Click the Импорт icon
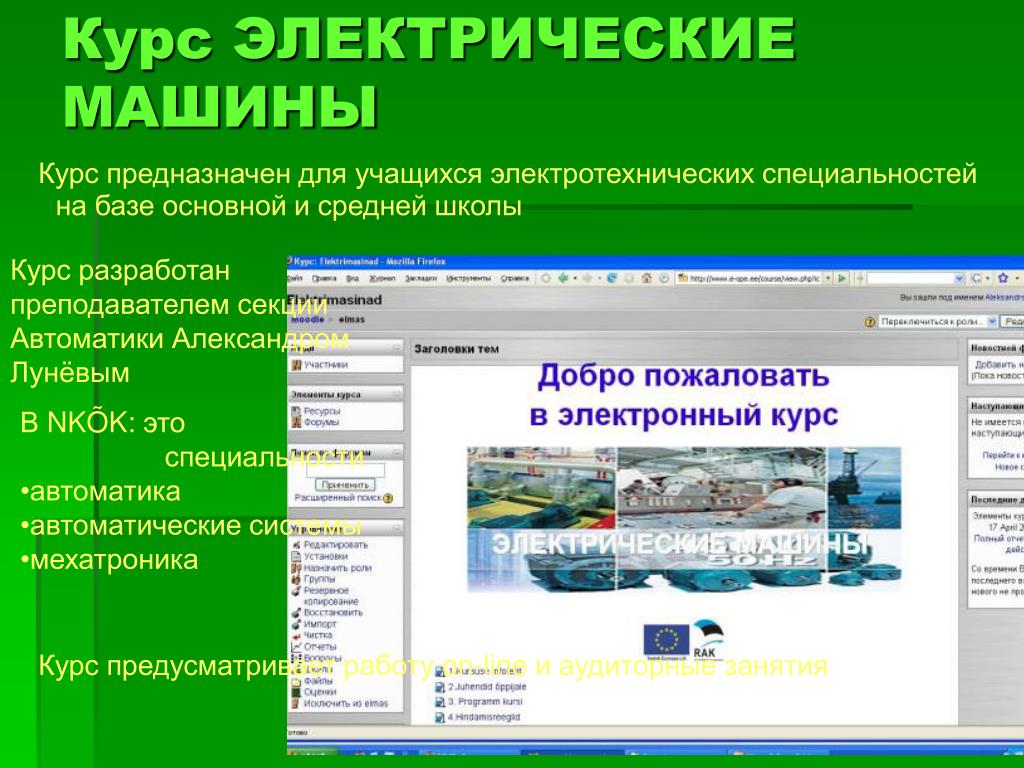 [x=296, y=624]
